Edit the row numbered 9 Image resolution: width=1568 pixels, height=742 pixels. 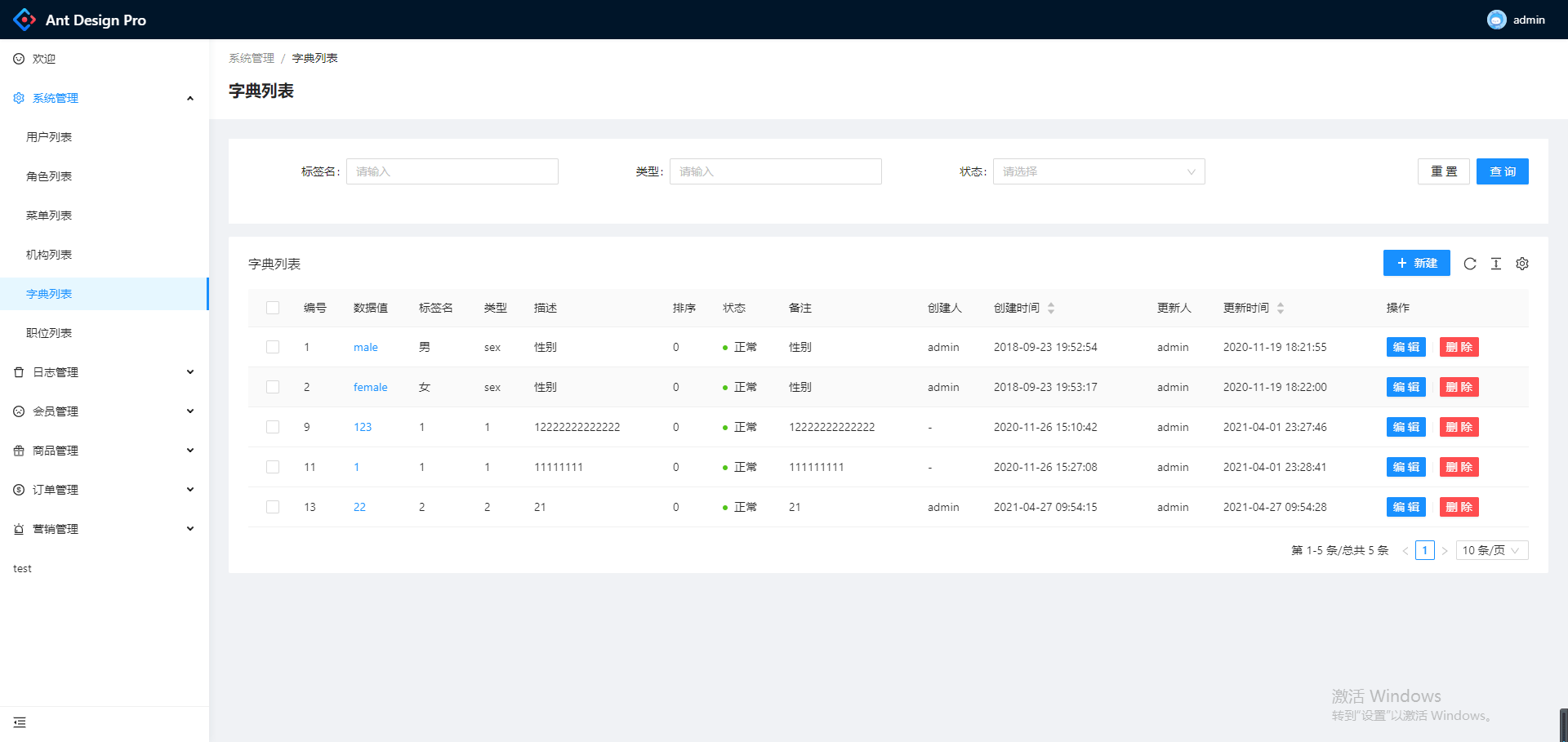point(1406,427)
